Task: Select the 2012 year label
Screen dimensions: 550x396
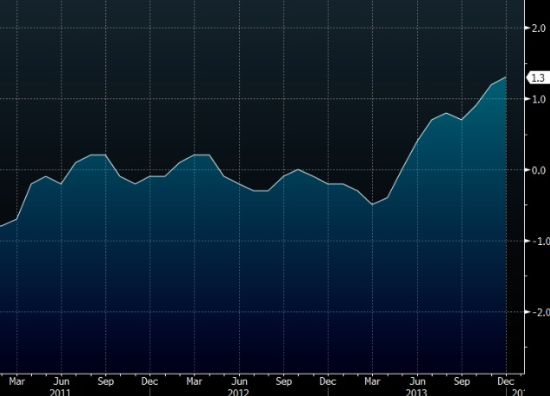Action: (x=239, y=392)
